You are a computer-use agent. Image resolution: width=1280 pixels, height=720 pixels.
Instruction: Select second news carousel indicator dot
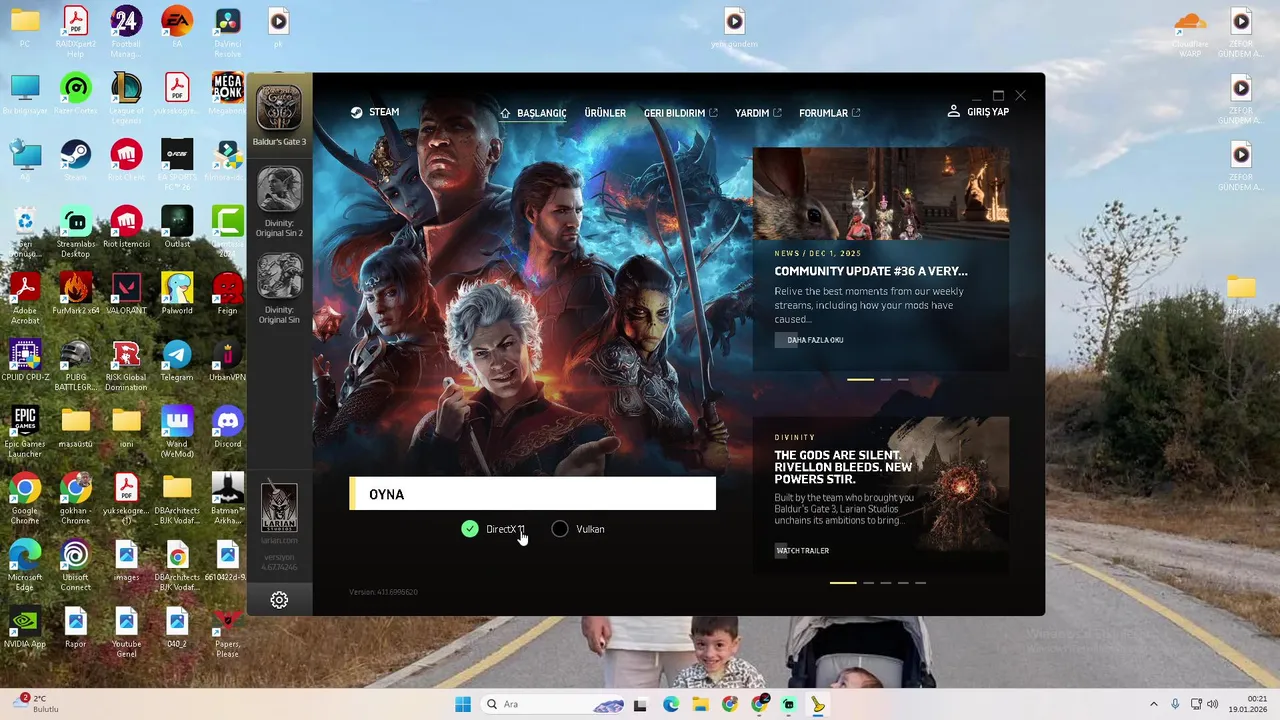(x=885, y=379)
